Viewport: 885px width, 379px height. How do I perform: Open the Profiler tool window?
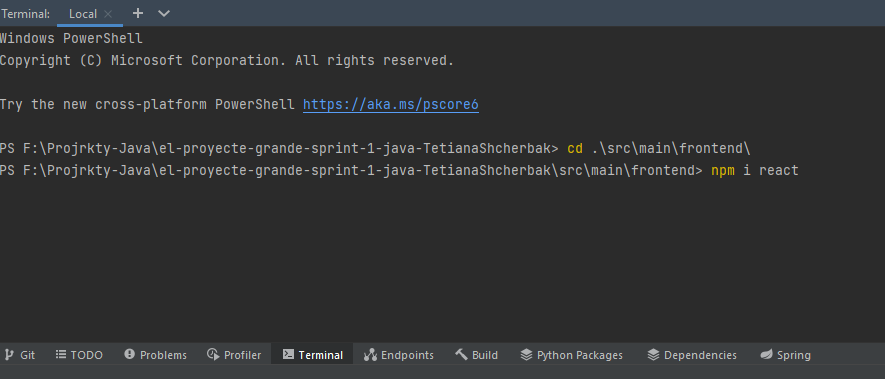pyautogui.click(x=234, y=355)
